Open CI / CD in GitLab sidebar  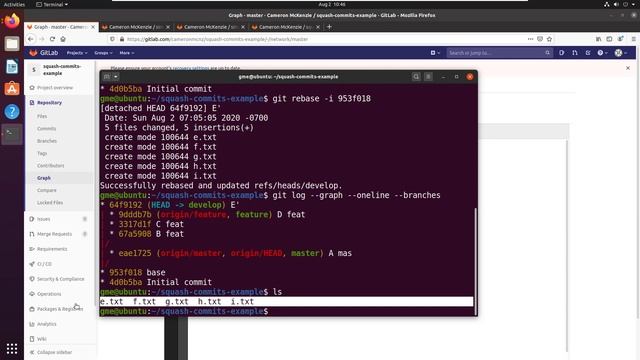pyautogui.click(x=44, y=264)
